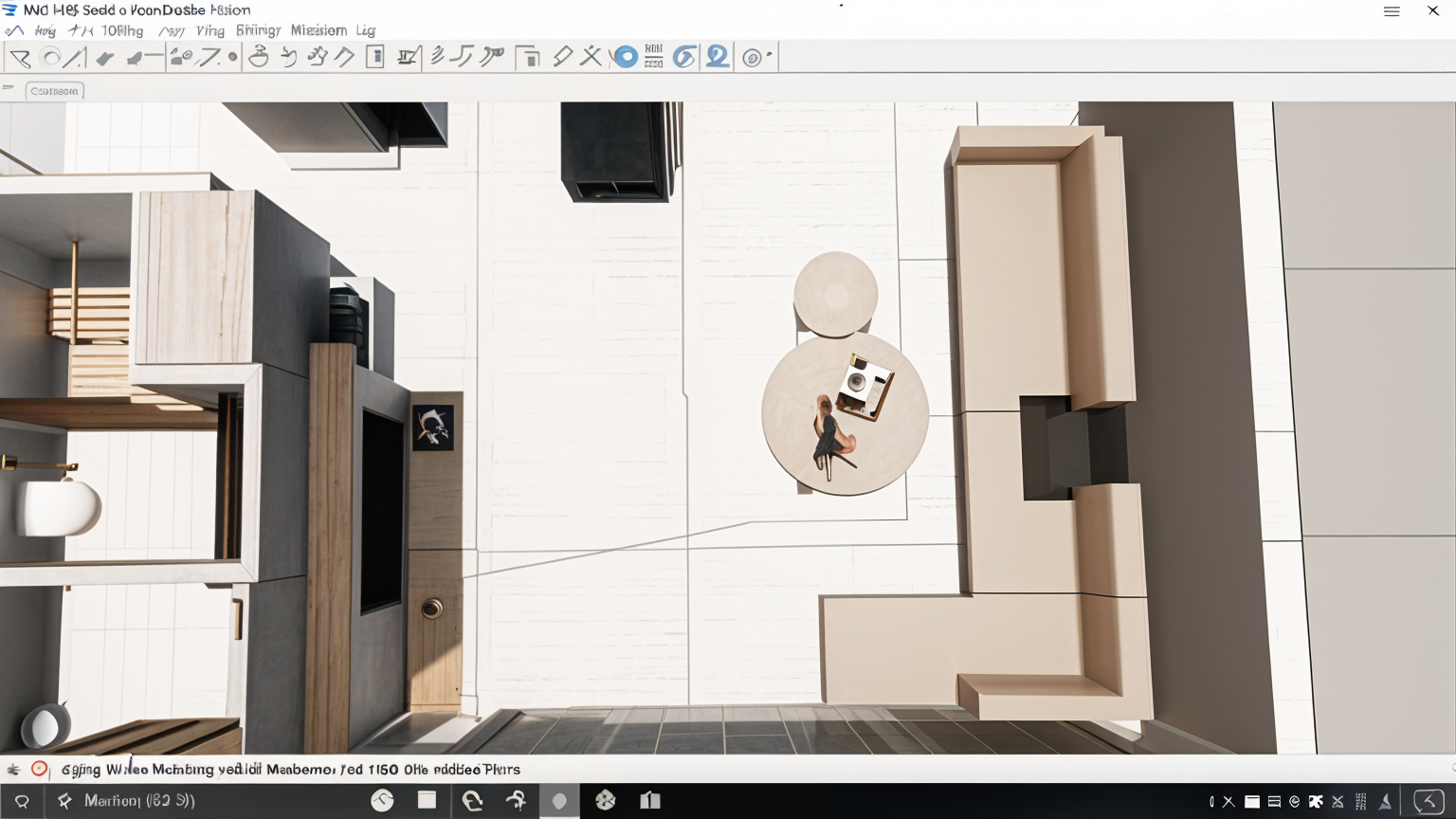Image resolution: width=1456 pixels, height=819 pixels.
Task: Open the notification panel in the system tray
Action: pyautogui.click(x=1429, y=802)
